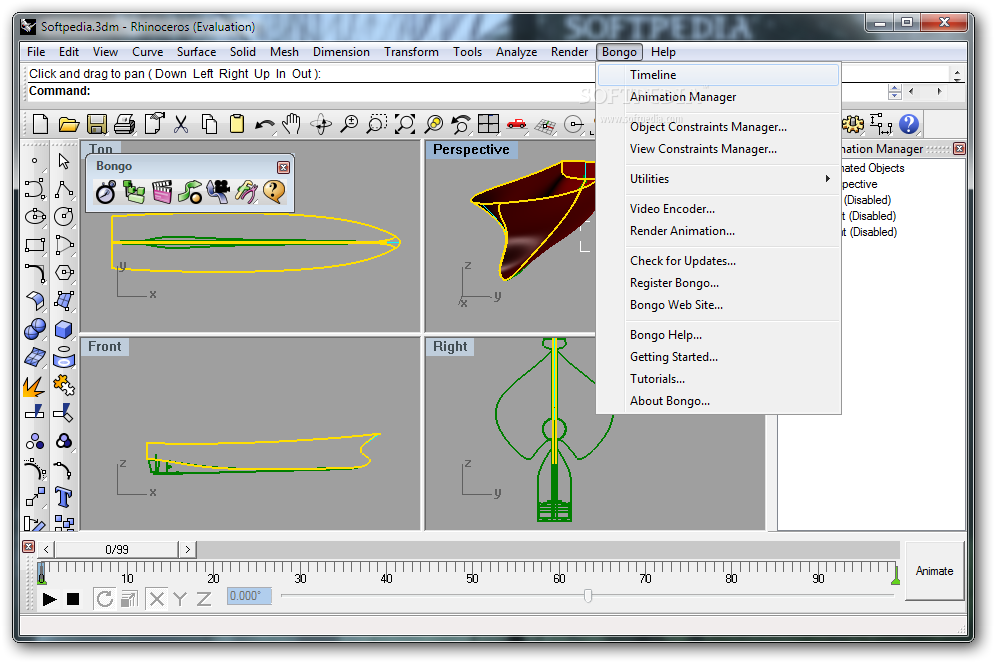Step to previous frame arrow
The height and width of the screenshot is (663, 995).
point(46,549)
